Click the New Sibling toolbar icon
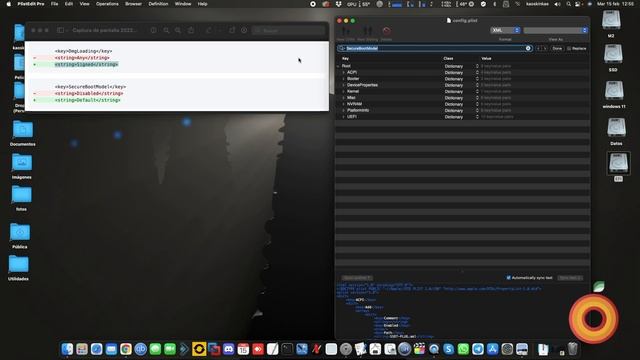Screen dimensions: 640x360 click(368, 31)
